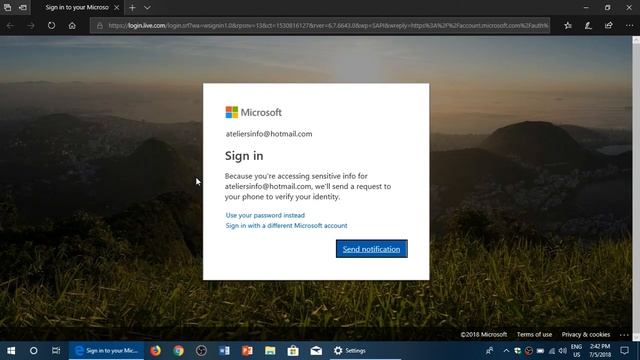This screenshot has width=640, height=360.
Task: Open Terms of use link
Action: coord(534,334)
